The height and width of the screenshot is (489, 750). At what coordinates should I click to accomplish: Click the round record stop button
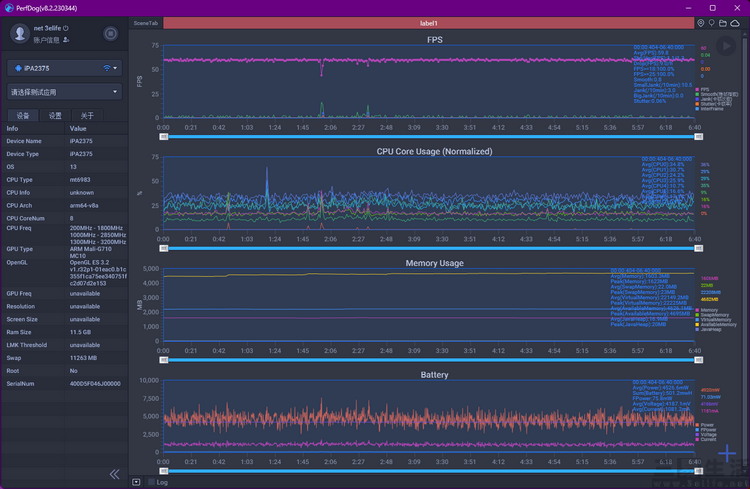point(110,33)
